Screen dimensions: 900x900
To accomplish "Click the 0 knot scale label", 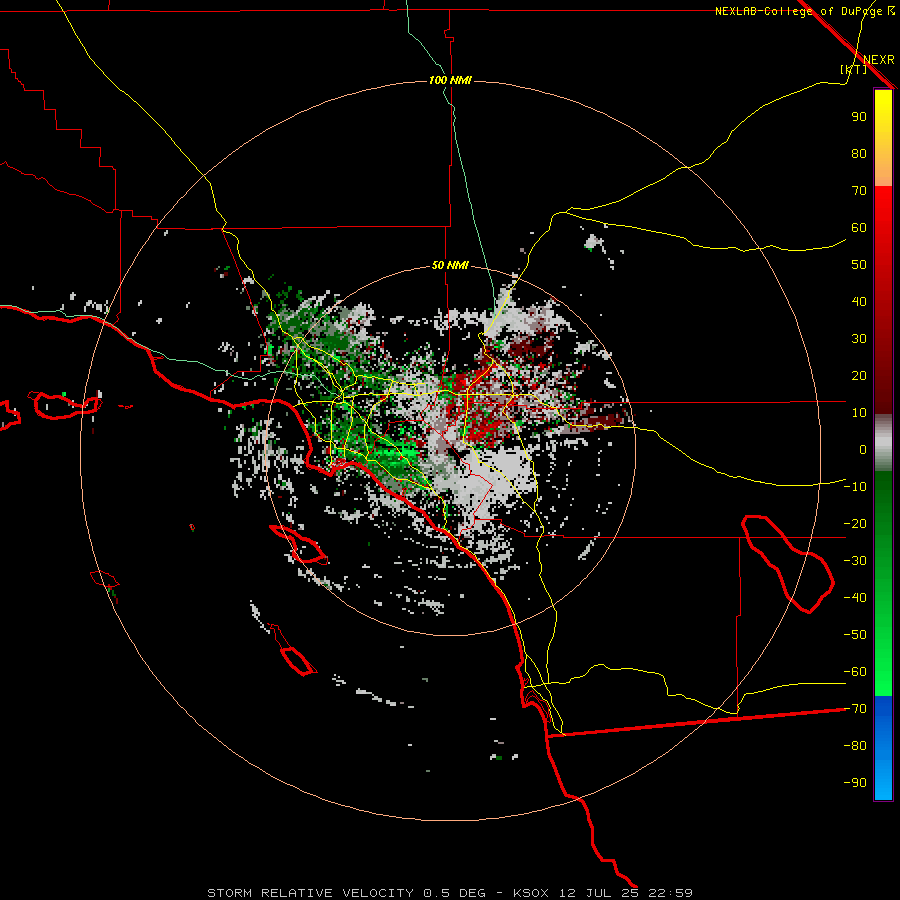I will coord(863,450).
